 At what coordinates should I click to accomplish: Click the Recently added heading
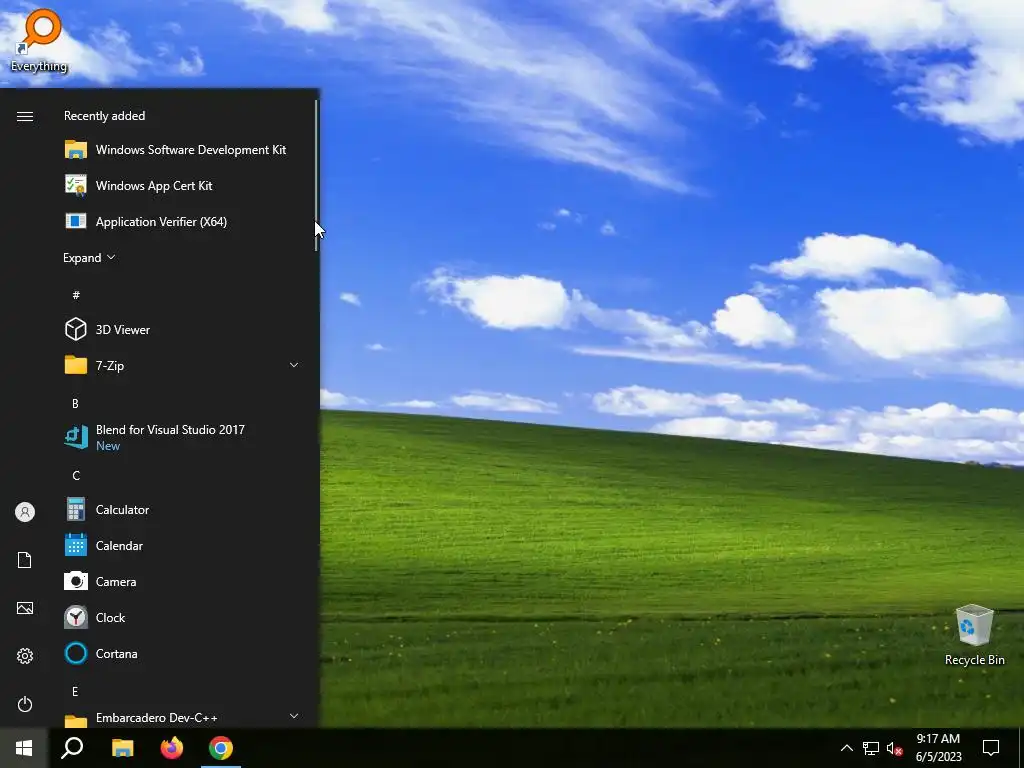pos(104,116)
